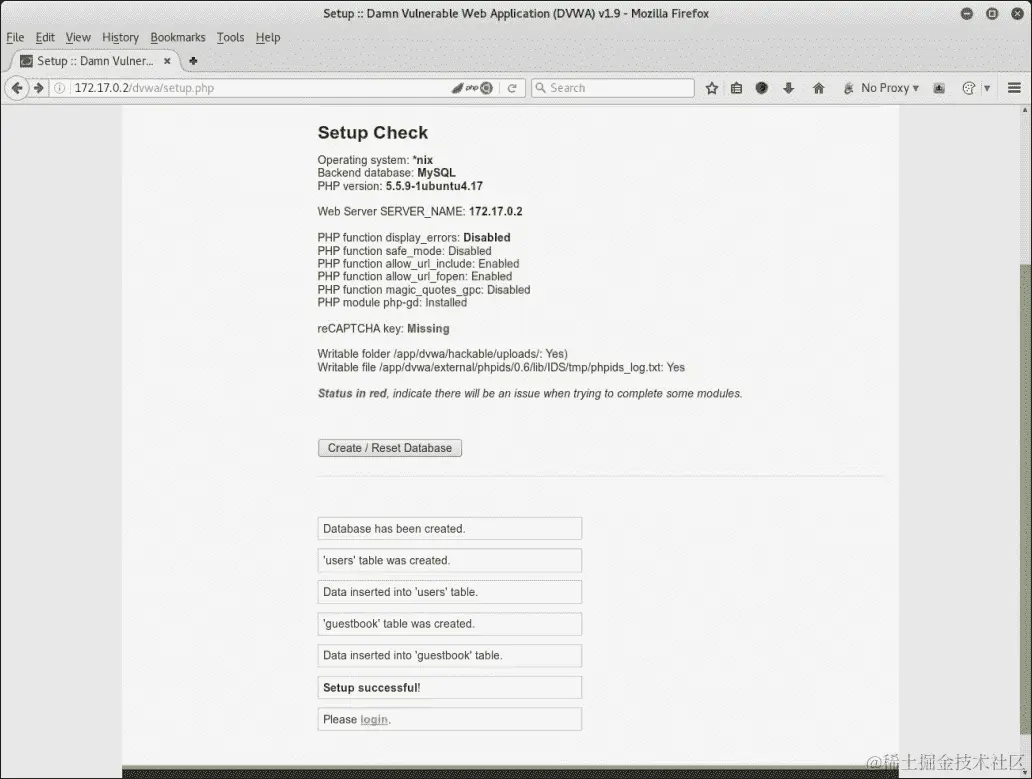Click 'PHP function magic_quotes_gpc: Disabled' line
The image size is (1032, 779).
click(424, 289)
